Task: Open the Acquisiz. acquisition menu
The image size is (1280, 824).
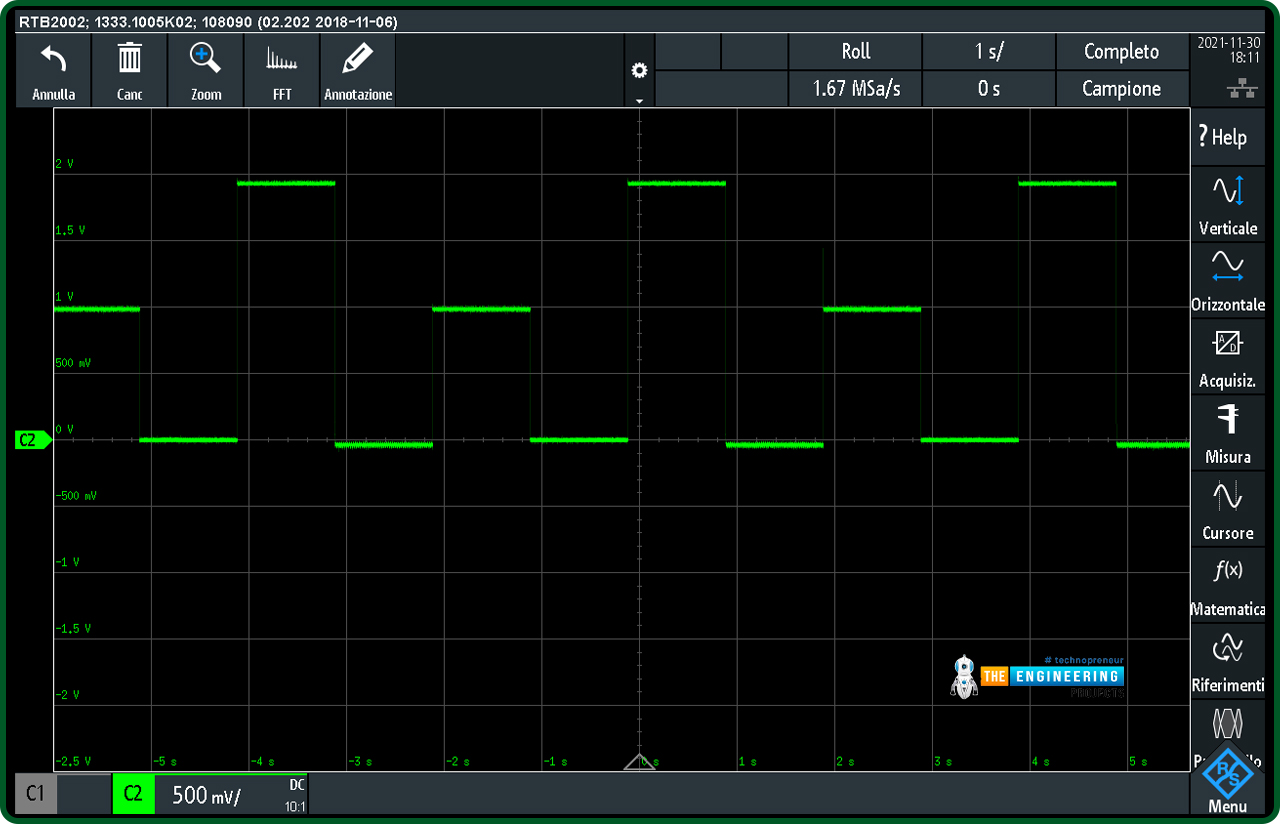Action: tap(1227, 357)
